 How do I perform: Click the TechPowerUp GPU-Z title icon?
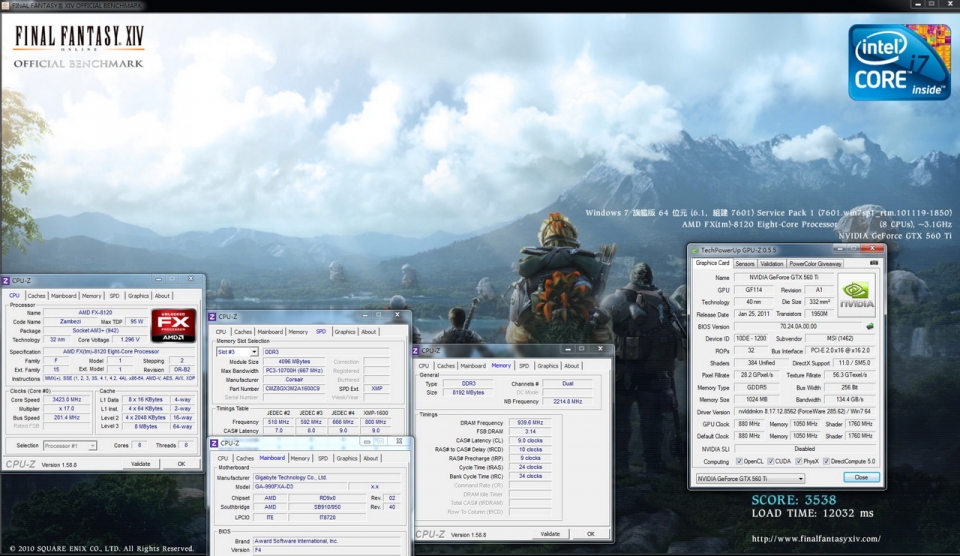(x=696, y=249)
